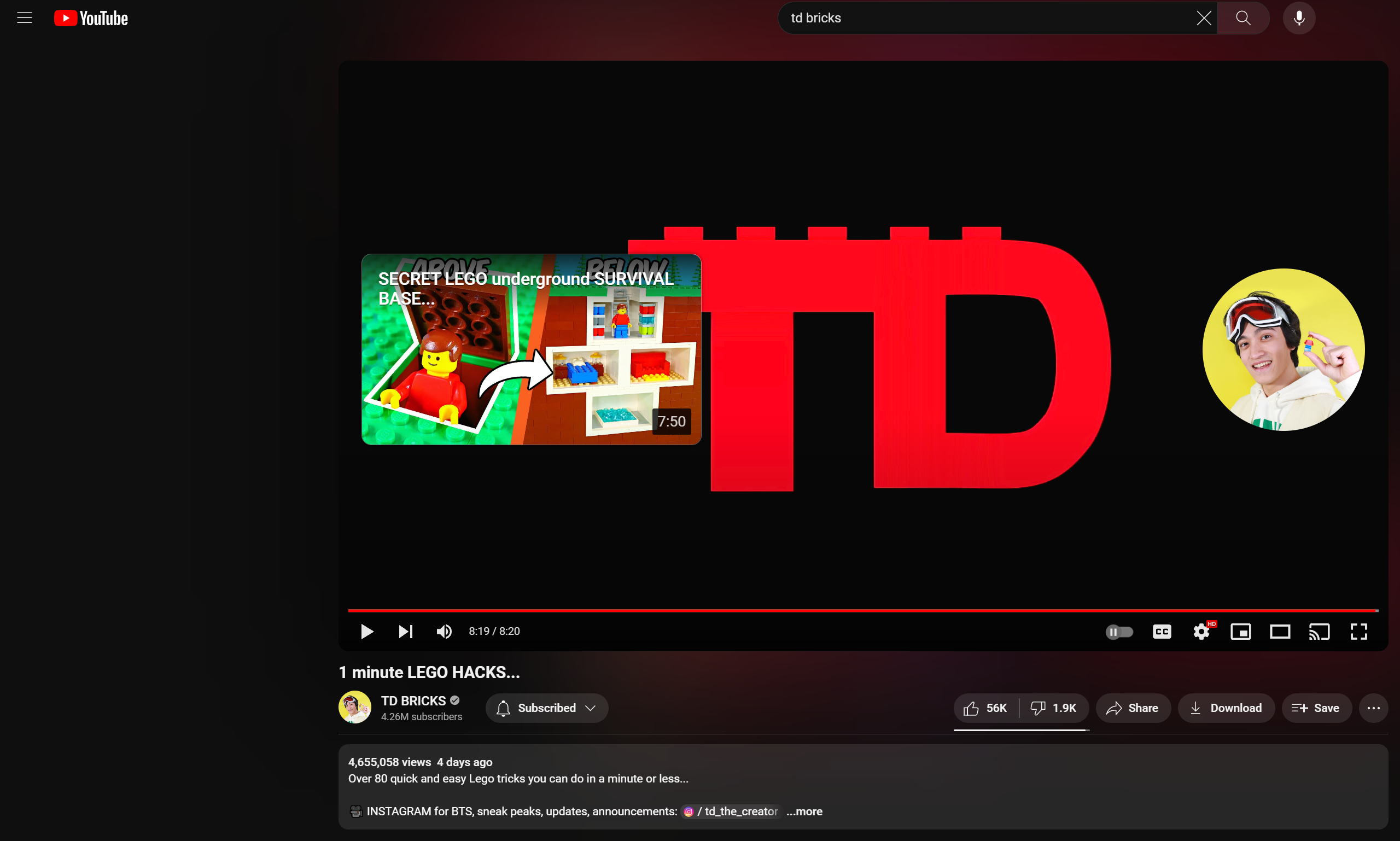The image size is (1400, 841).
Task: Open the hamburger guide menu
Action: [25, 18]
